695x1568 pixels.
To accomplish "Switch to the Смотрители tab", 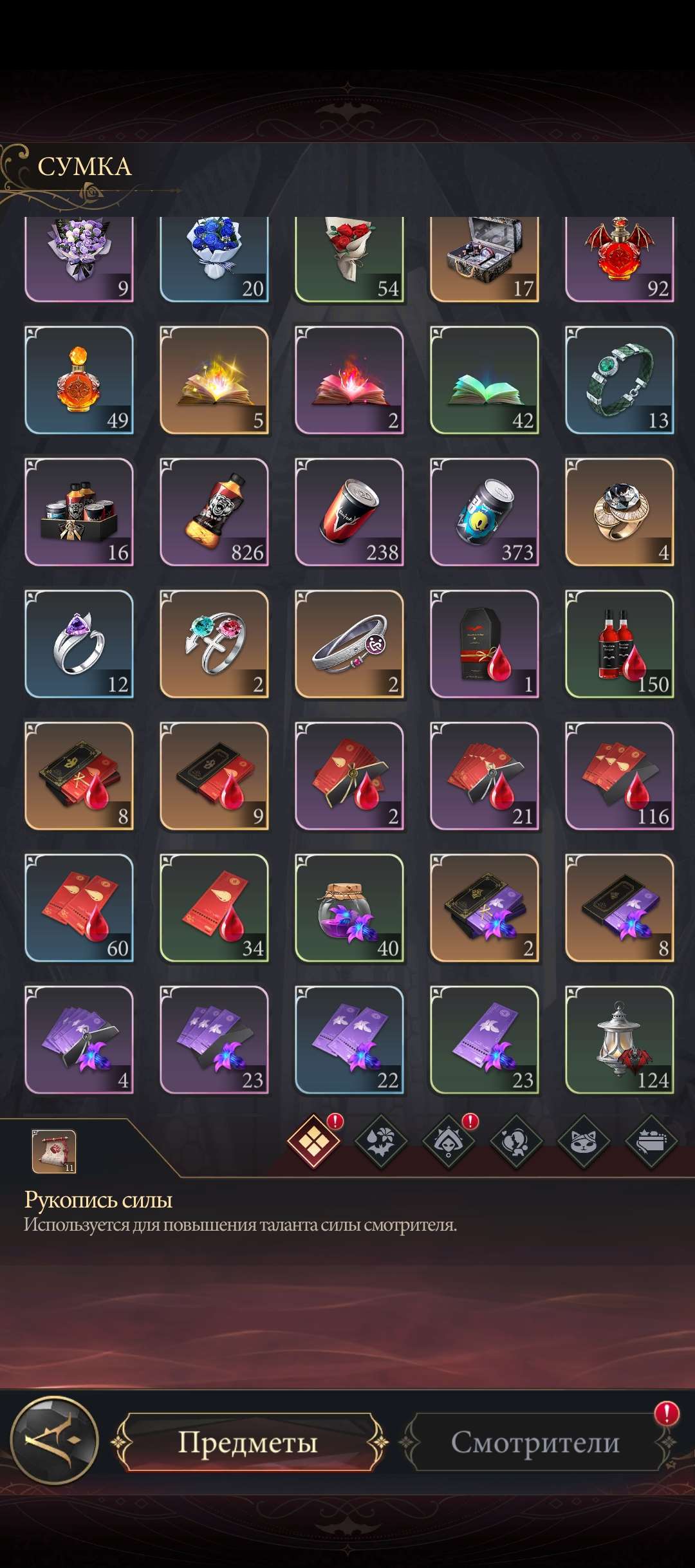I will (535, 1442).
